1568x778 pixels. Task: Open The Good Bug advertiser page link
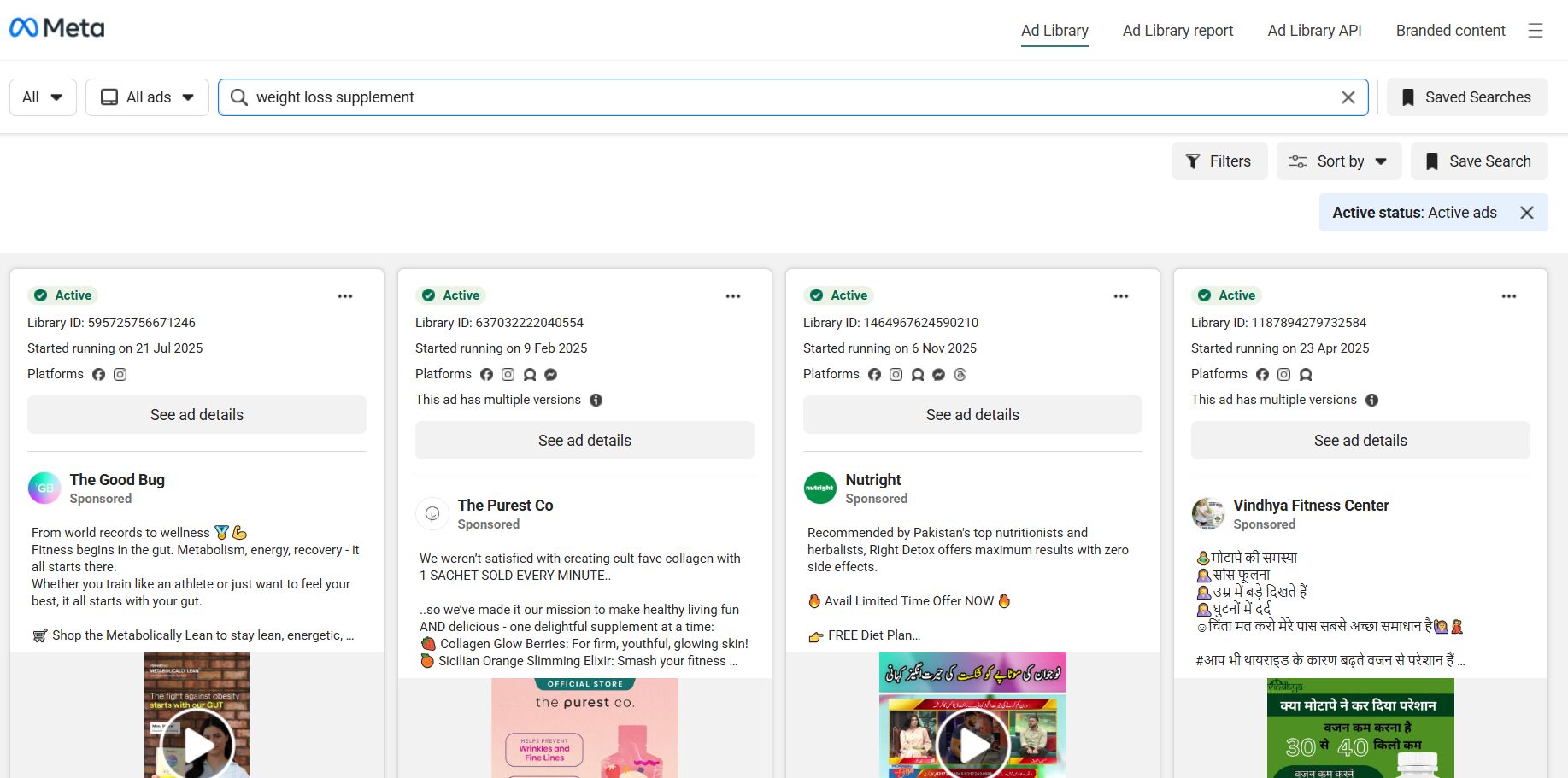pyautogui.click(x=117, y=480)
